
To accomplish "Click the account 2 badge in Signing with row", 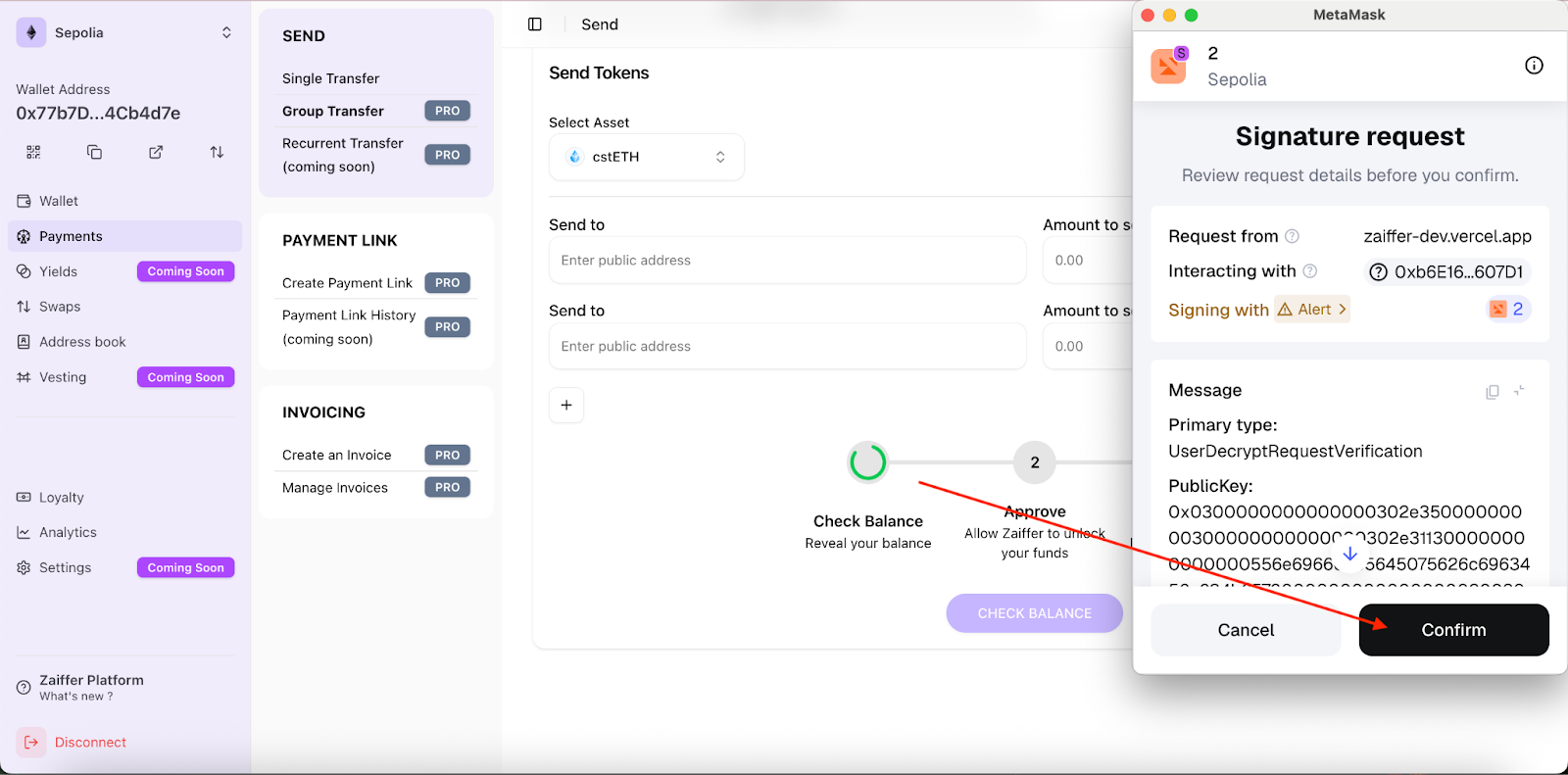I will (1508, 310).
